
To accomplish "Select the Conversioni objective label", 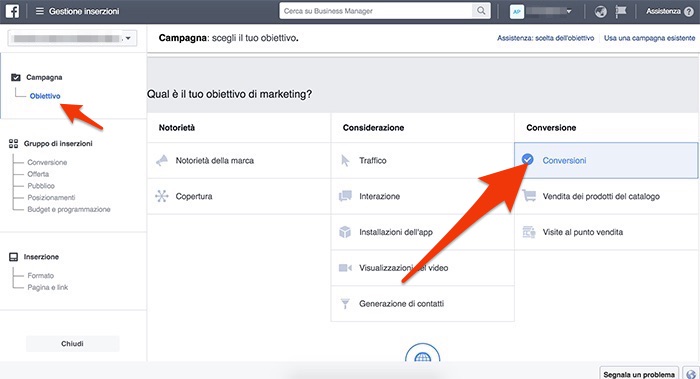I will pyautogui.click(x=564, y=160).
